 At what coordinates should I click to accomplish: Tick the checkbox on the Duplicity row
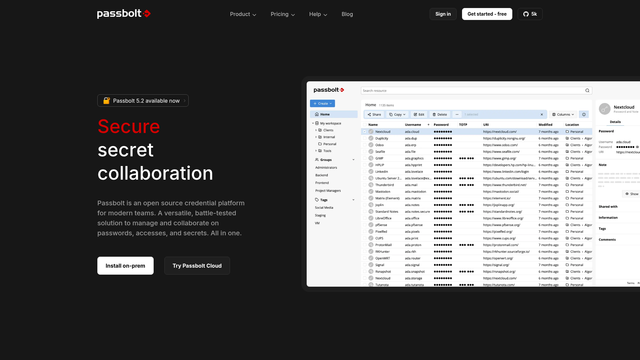pos(365,138)
